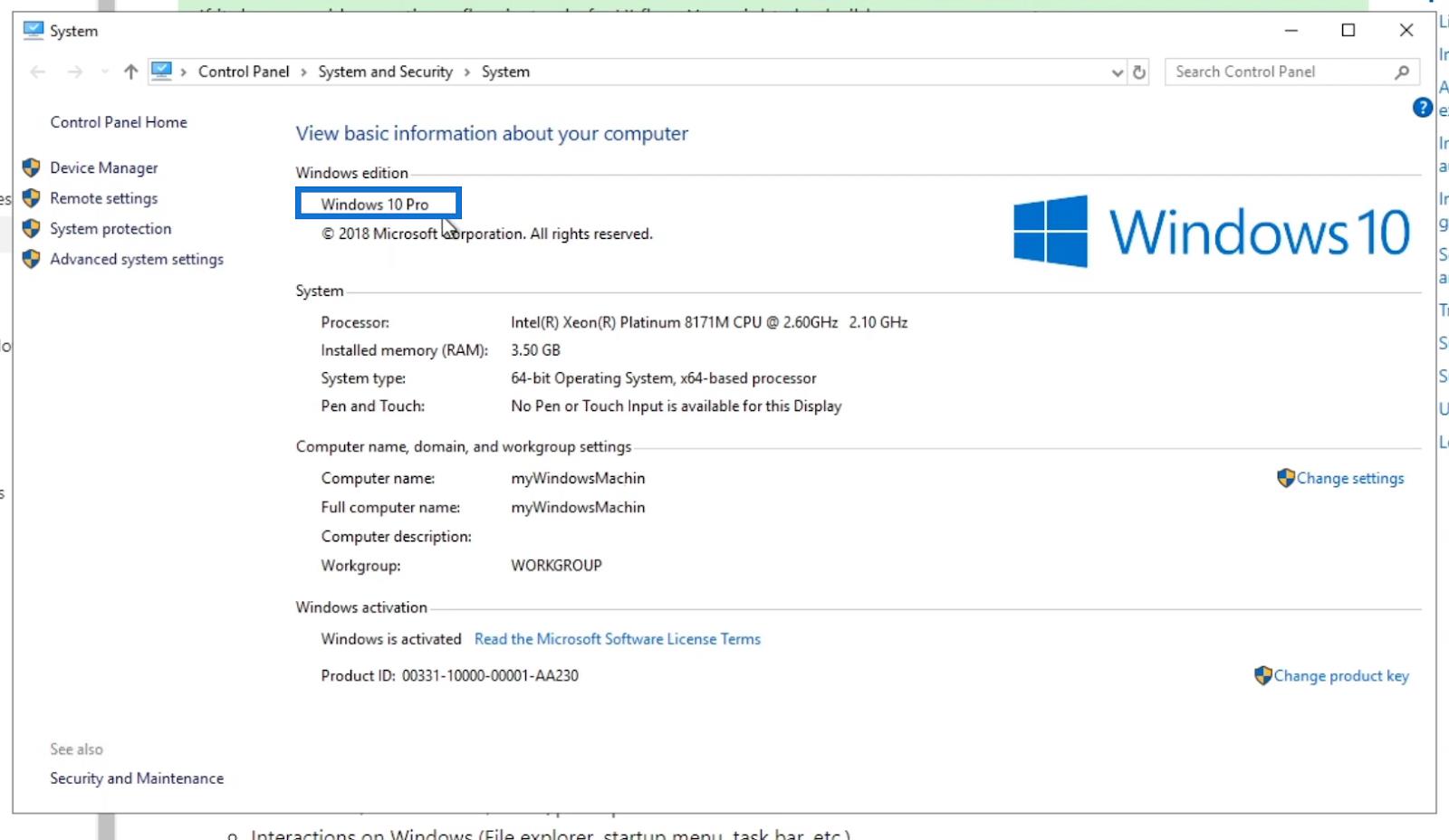Click the Windows 10 Pro edition text
This screenshot has width=1449, height=840.
[375, 205]
